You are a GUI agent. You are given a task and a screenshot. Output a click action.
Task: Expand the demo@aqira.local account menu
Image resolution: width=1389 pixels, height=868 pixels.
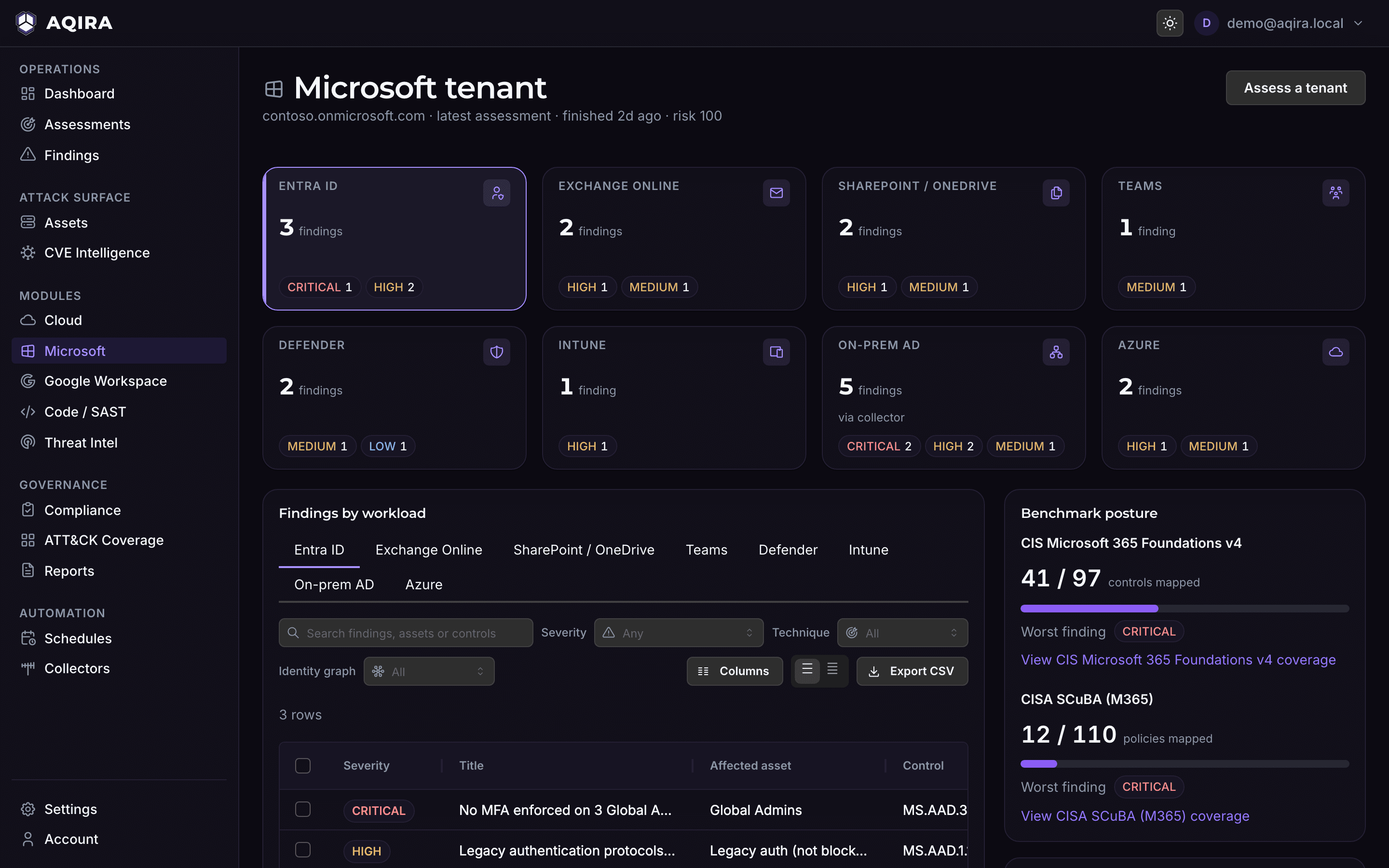point(1280,23)
